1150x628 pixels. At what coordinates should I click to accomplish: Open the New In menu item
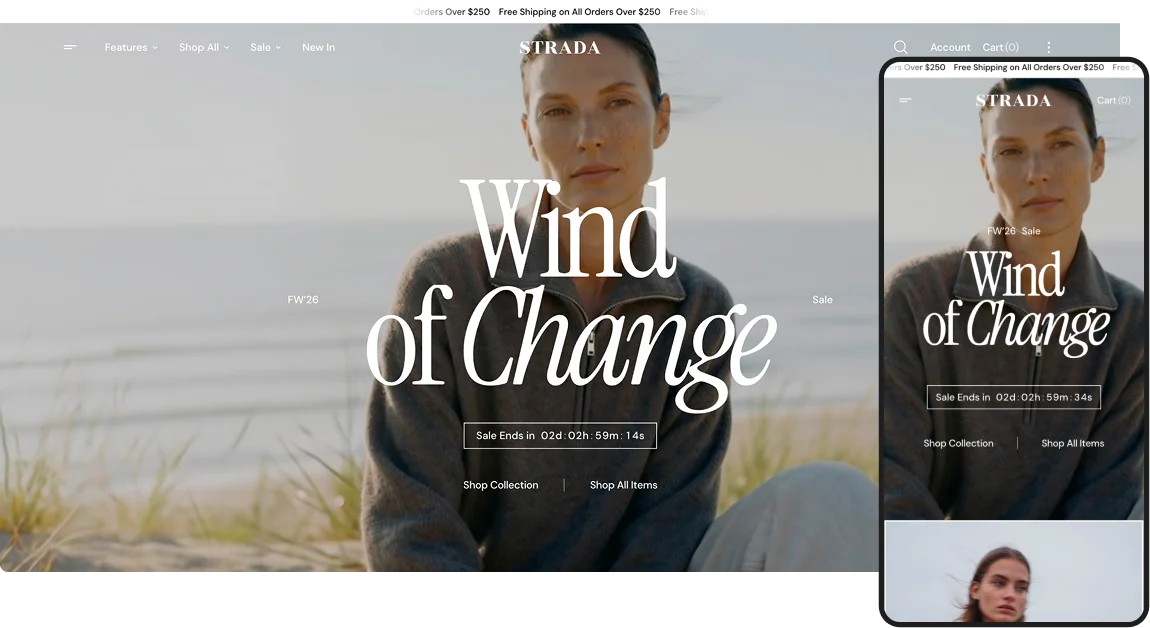click(x=318, y=47)
